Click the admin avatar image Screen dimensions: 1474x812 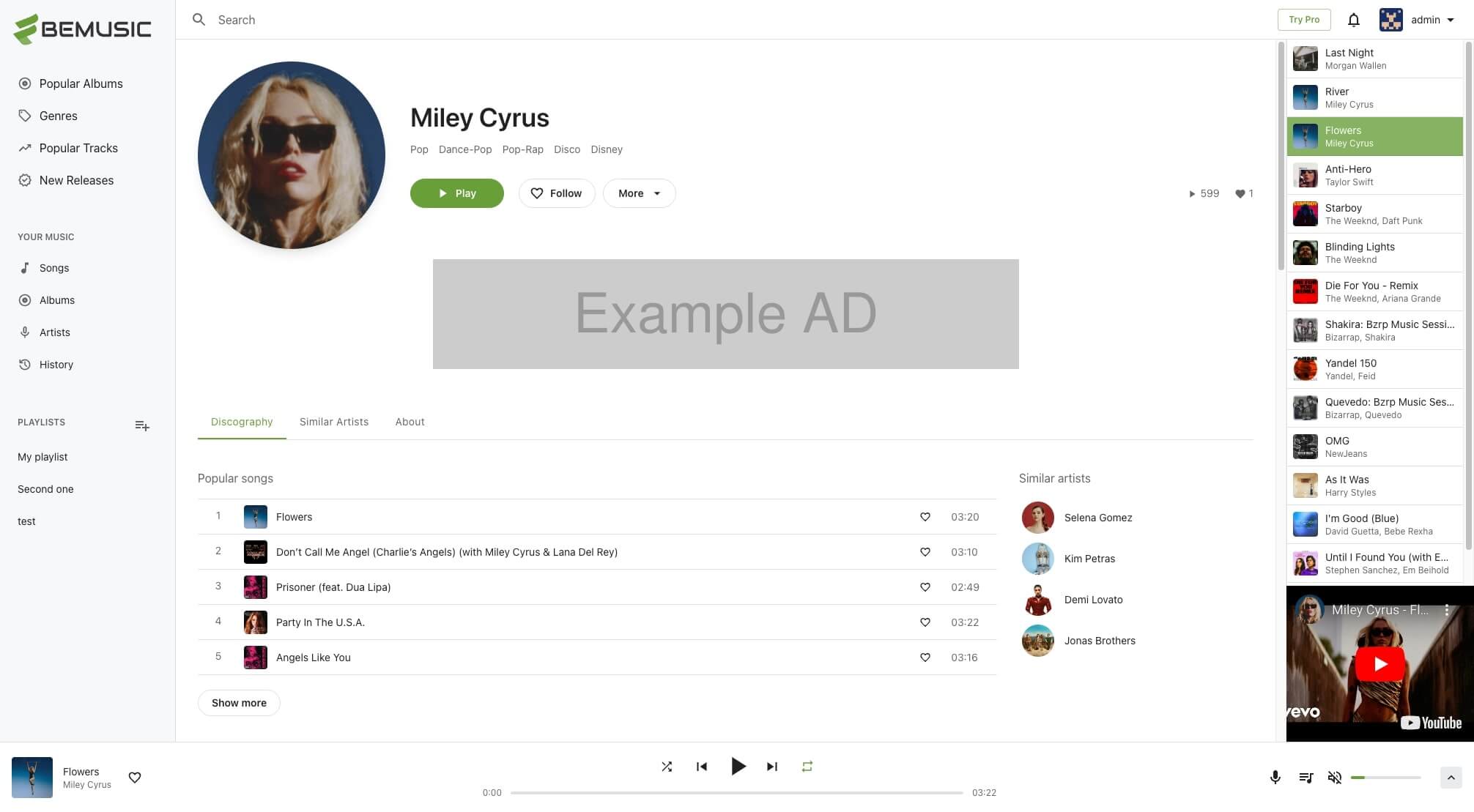(1390, 20)
